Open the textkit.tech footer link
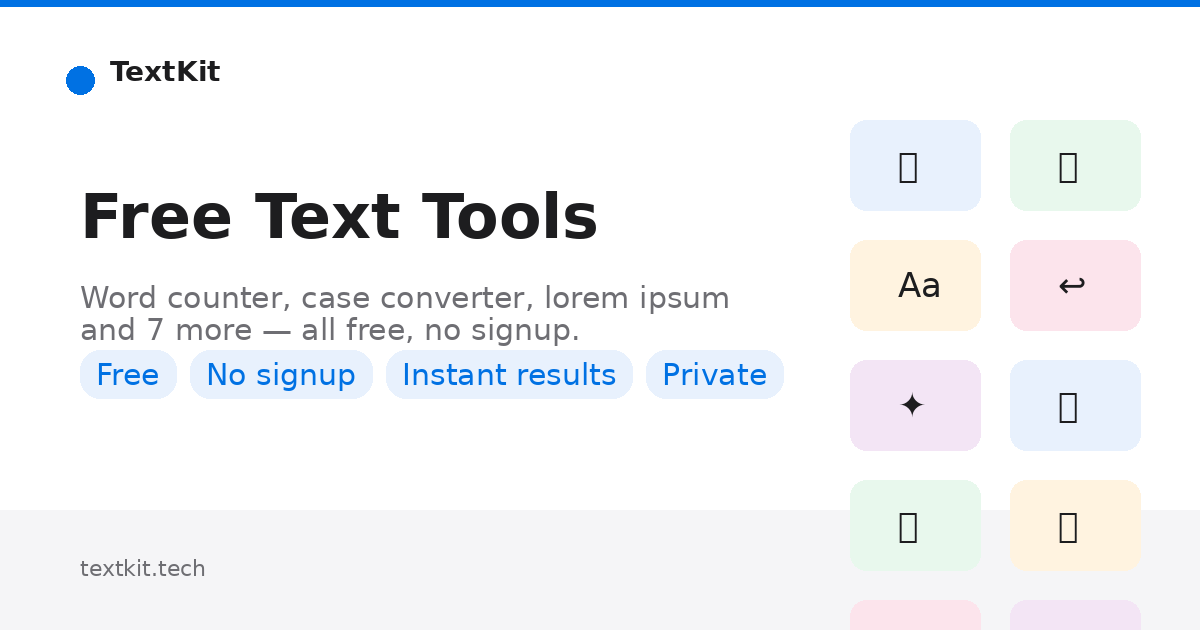 143,568
